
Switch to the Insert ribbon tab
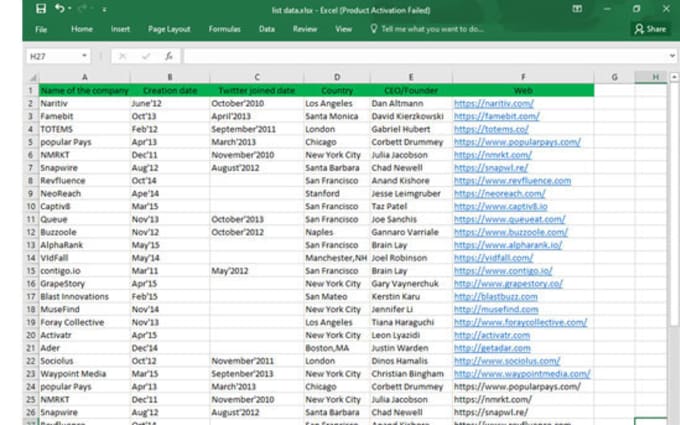coord(120,29)
